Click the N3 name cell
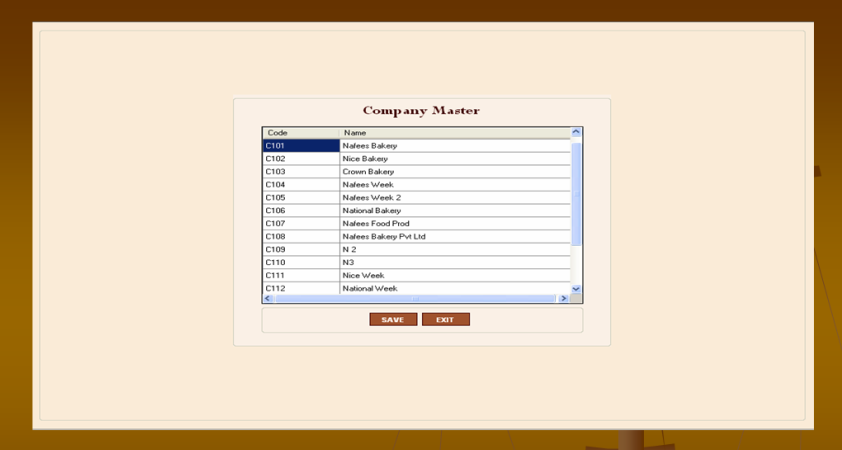Image resolution: width=842 pixels, height=450 pixels. tap(455, 262)
